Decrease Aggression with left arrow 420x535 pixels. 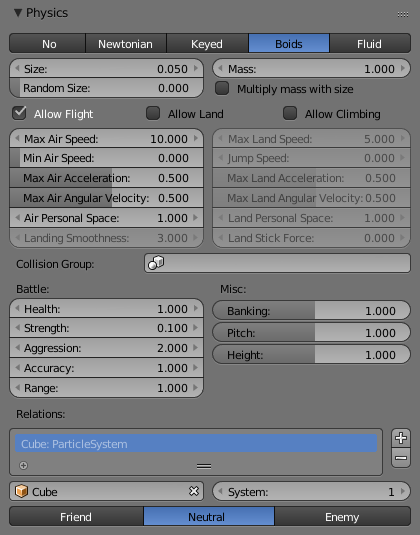coord(17,348)
